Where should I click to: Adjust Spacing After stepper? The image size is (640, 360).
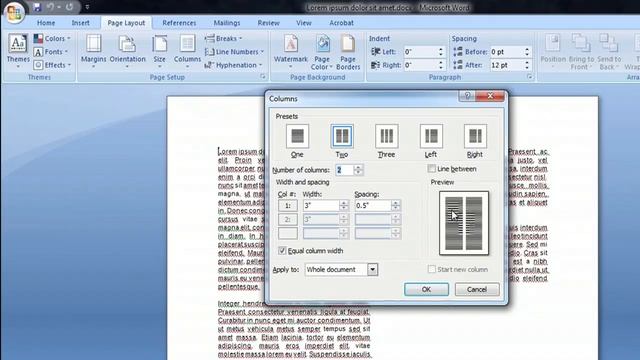click(x=527, y=65)
